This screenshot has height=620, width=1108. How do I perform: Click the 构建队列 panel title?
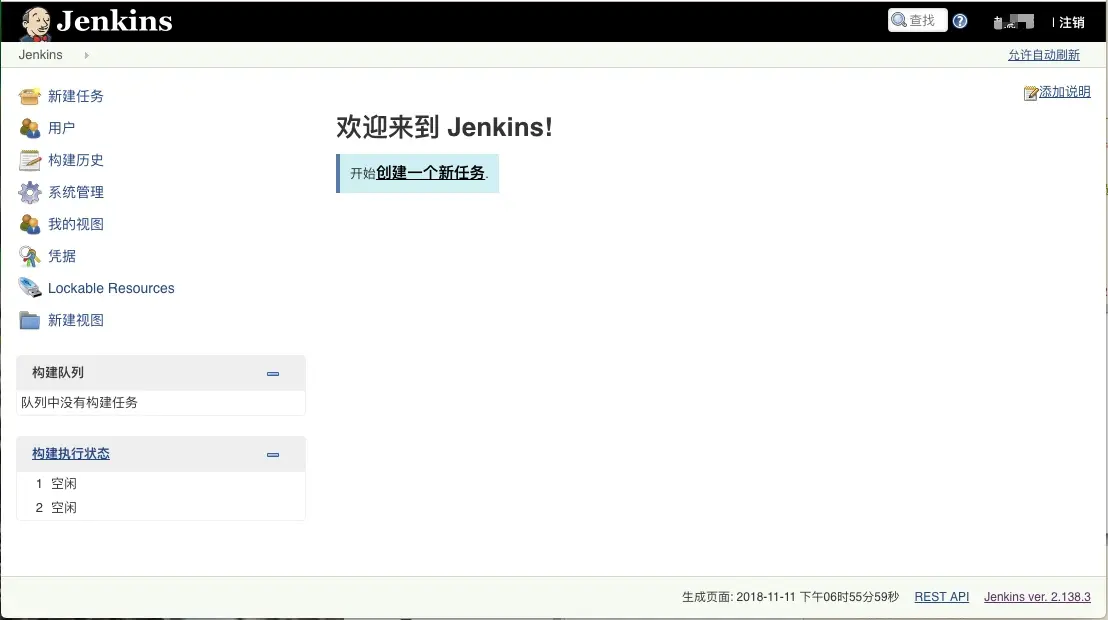coord(58,373)
